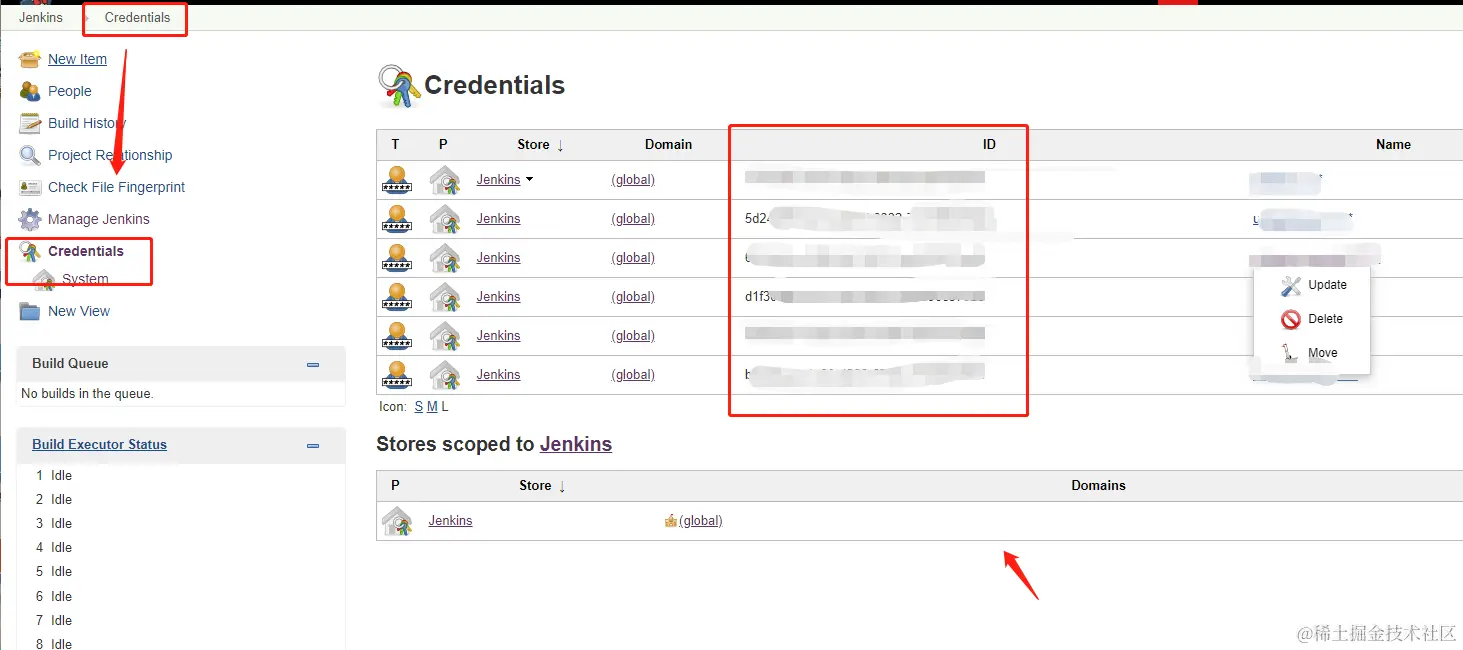
Task: Sort the credentials table by Store column
Action: 541,145
